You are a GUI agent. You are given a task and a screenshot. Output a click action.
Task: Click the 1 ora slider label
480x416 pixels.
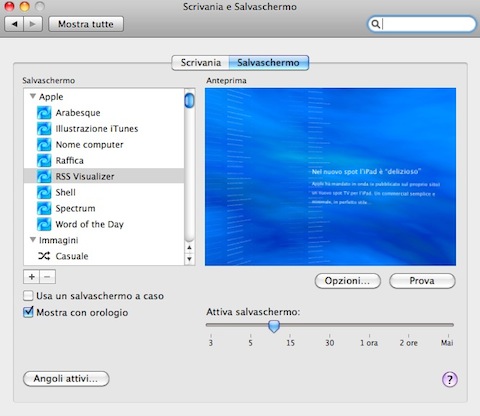point(369,343)
